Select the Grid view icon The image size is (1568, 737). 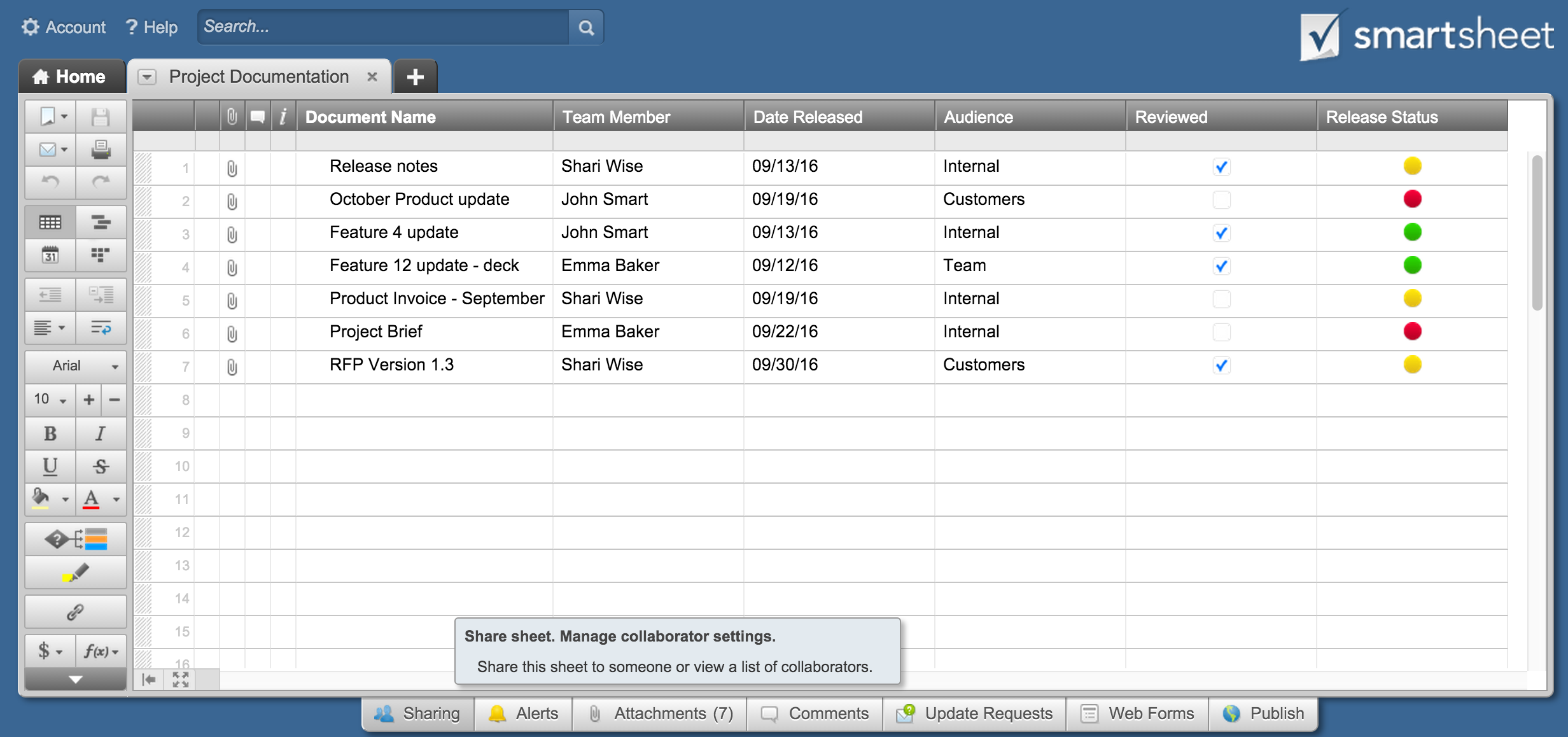click(49, 222)
